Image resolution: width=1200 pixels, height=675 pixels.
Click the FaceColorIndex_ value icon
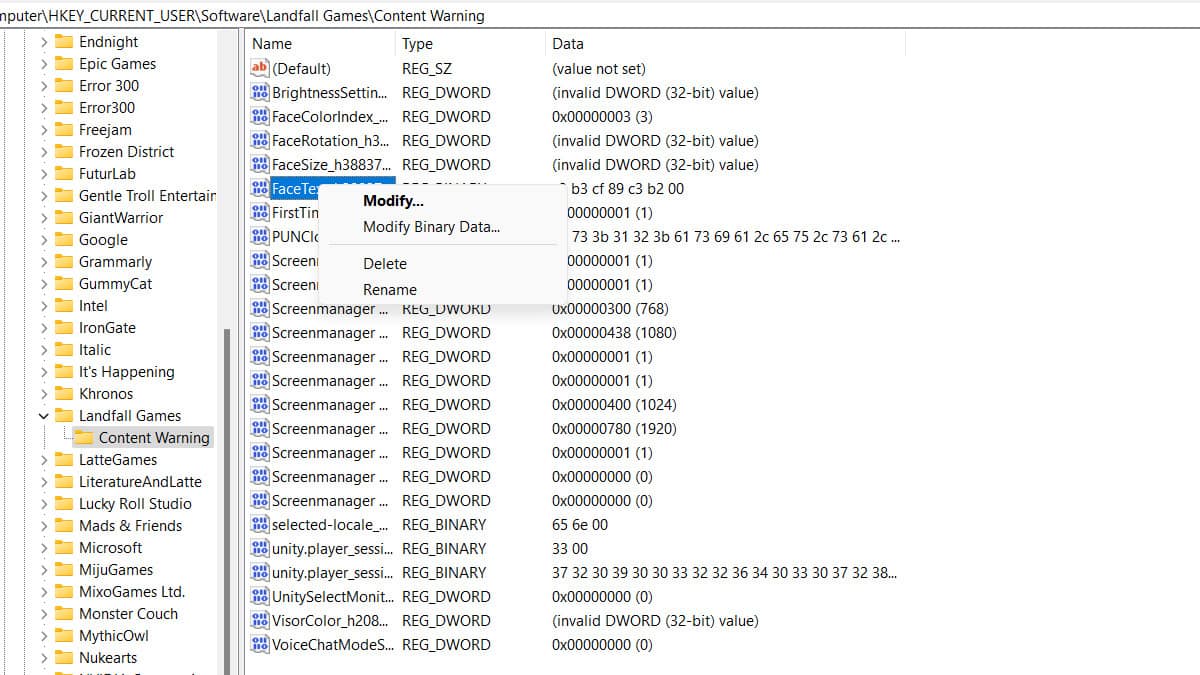coord(260,116)
